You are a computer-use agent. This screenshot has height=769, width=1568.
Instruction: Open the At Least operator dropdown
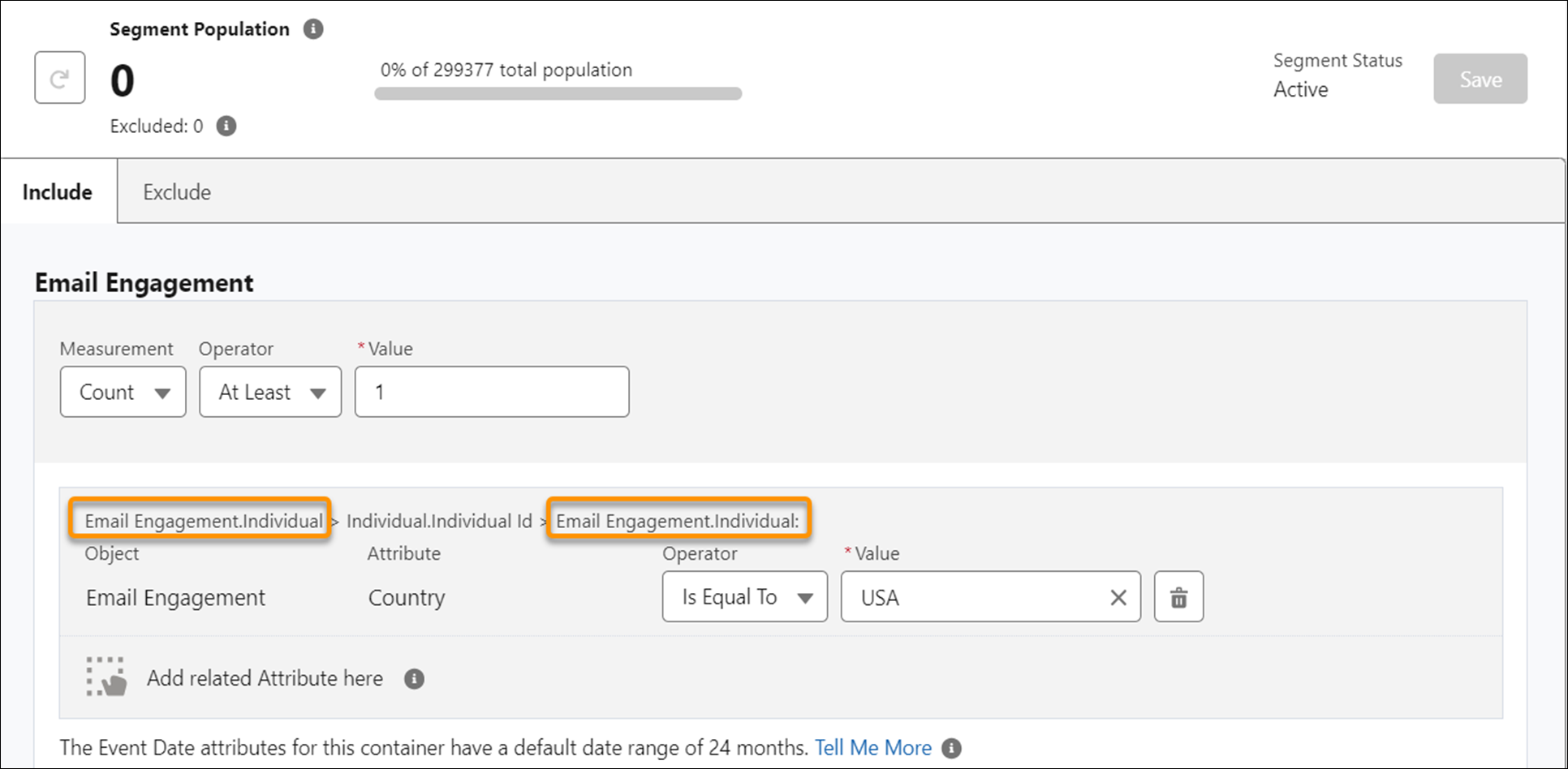tap(270, 392)
